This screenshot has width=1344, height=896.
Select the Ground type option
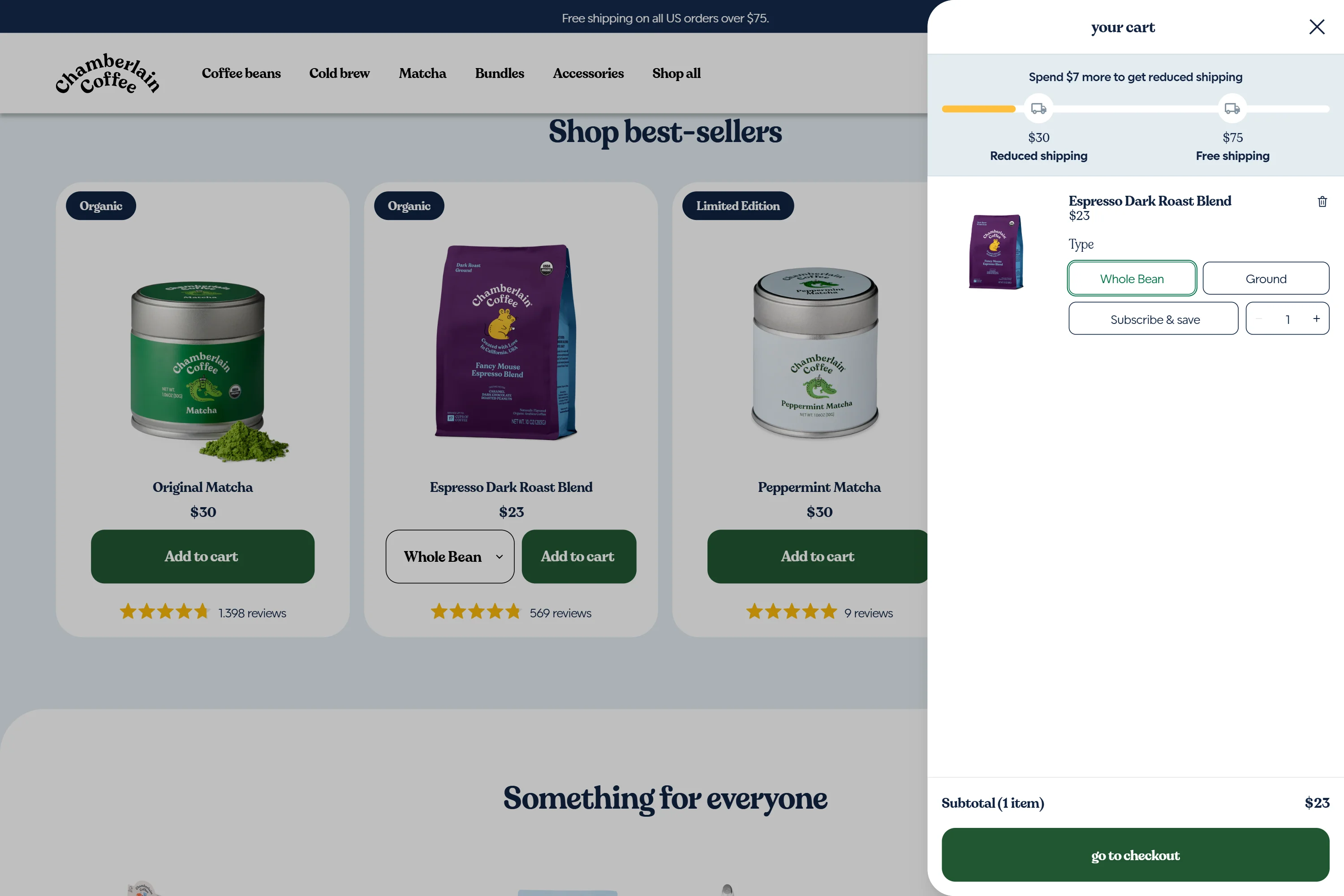1266,279
